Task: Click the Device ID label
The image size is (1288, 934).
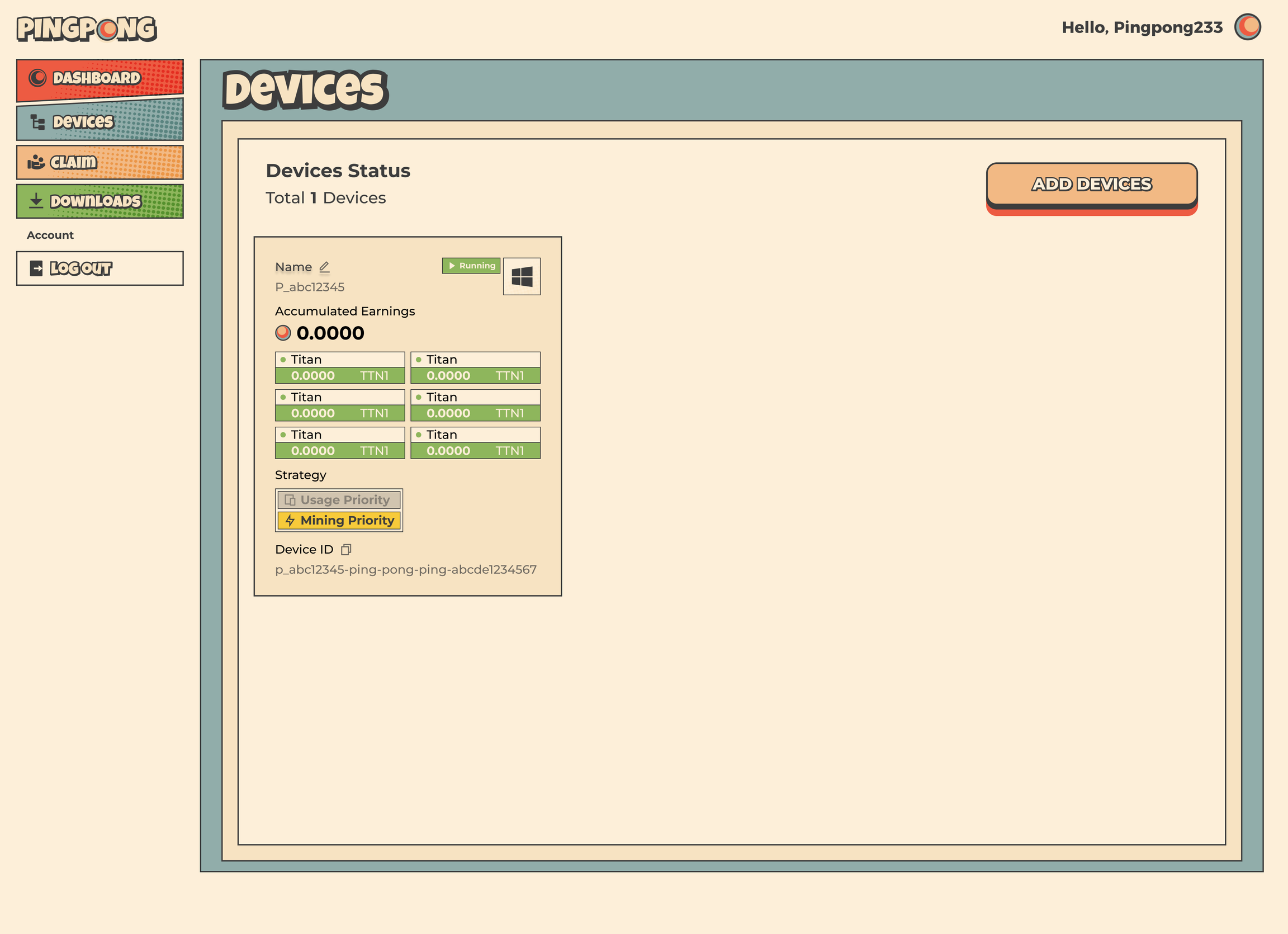Action: point(304,549)
